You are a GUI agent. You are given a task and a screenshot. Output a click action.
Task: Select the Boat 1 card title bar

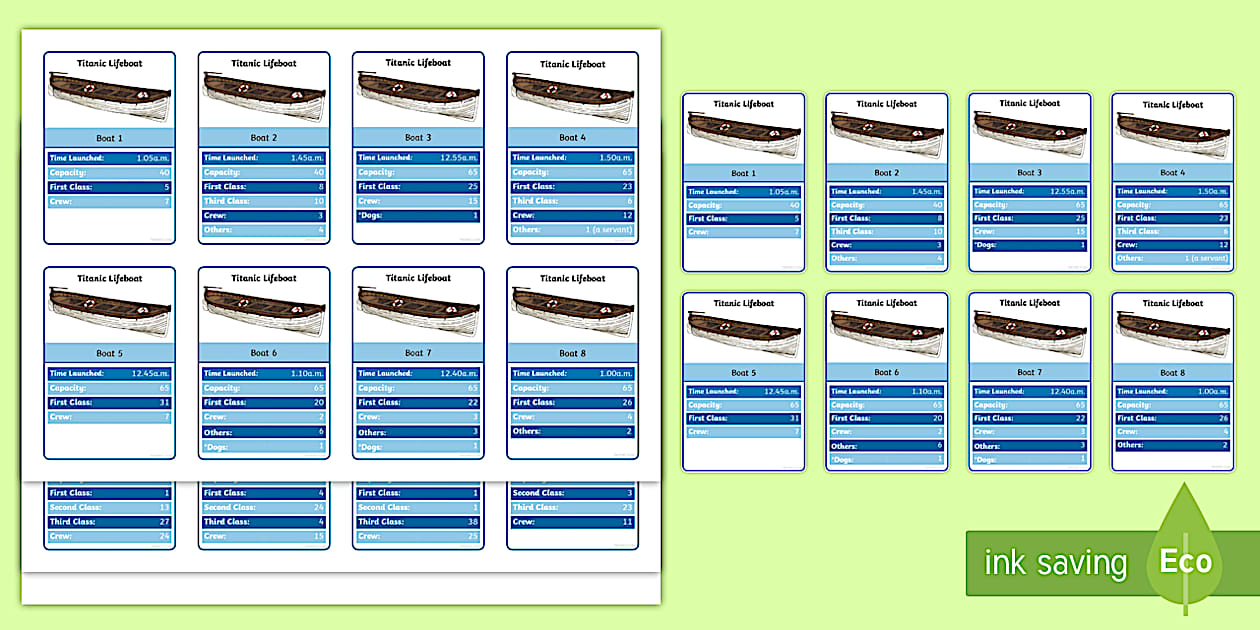[x=109, y=138]
